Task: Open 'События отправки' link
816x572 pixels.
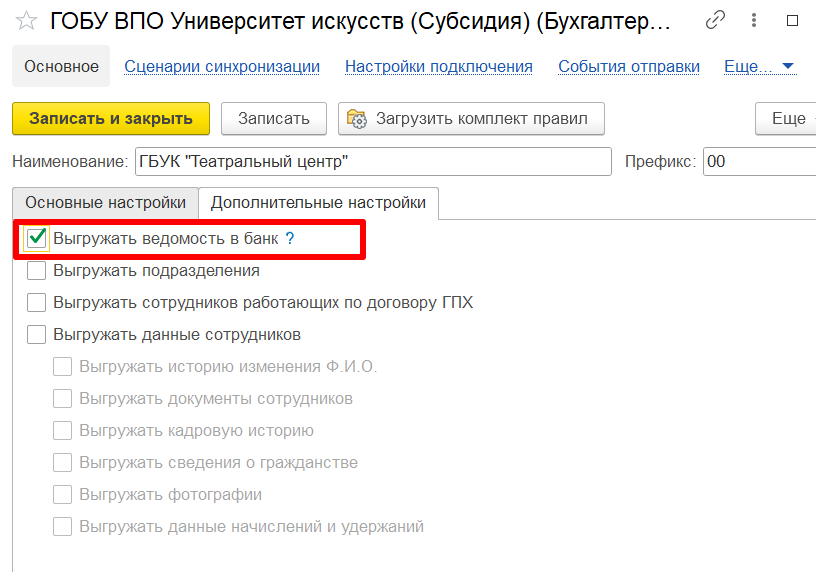Action: pyautogui.click(x=628, y=67)
